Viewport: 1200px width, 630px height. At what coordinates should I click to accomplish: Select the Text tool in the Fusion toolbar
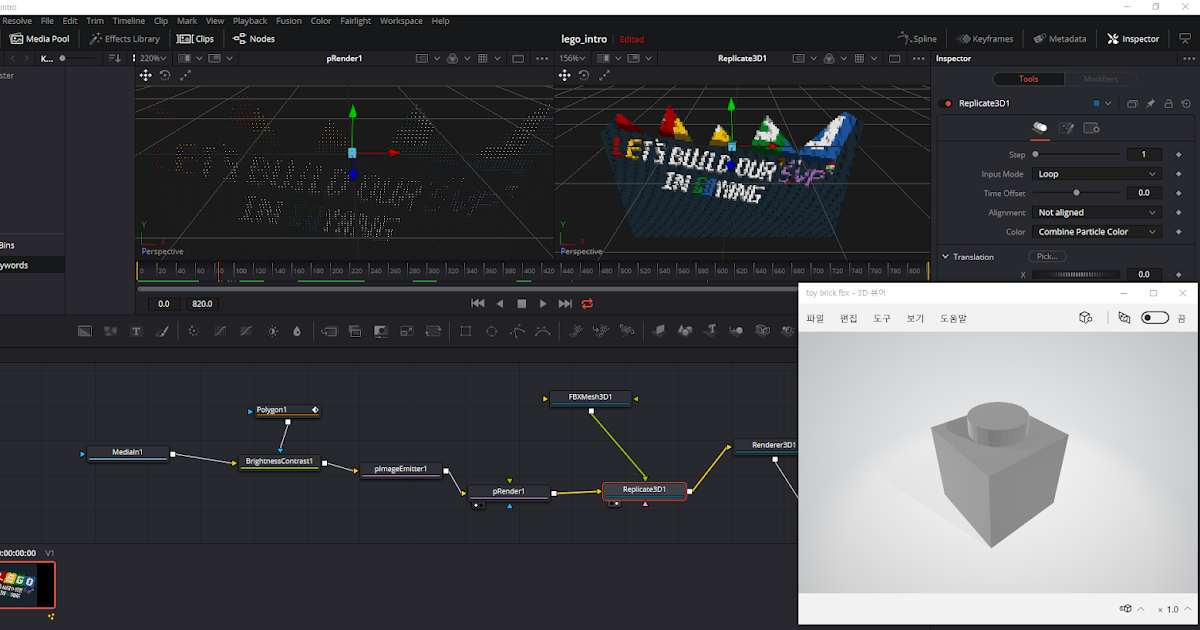click(136, 330)
